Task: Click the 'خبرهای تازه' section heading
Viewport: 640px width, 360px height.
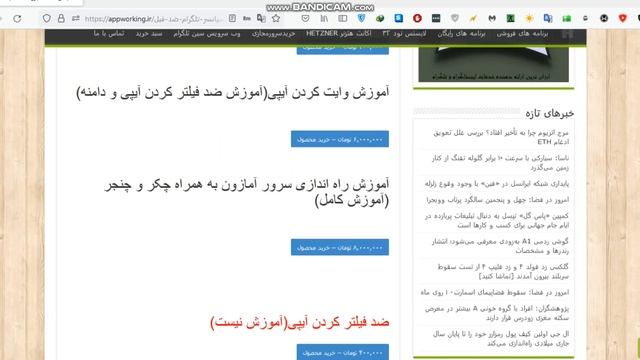Action: point(549,113)
